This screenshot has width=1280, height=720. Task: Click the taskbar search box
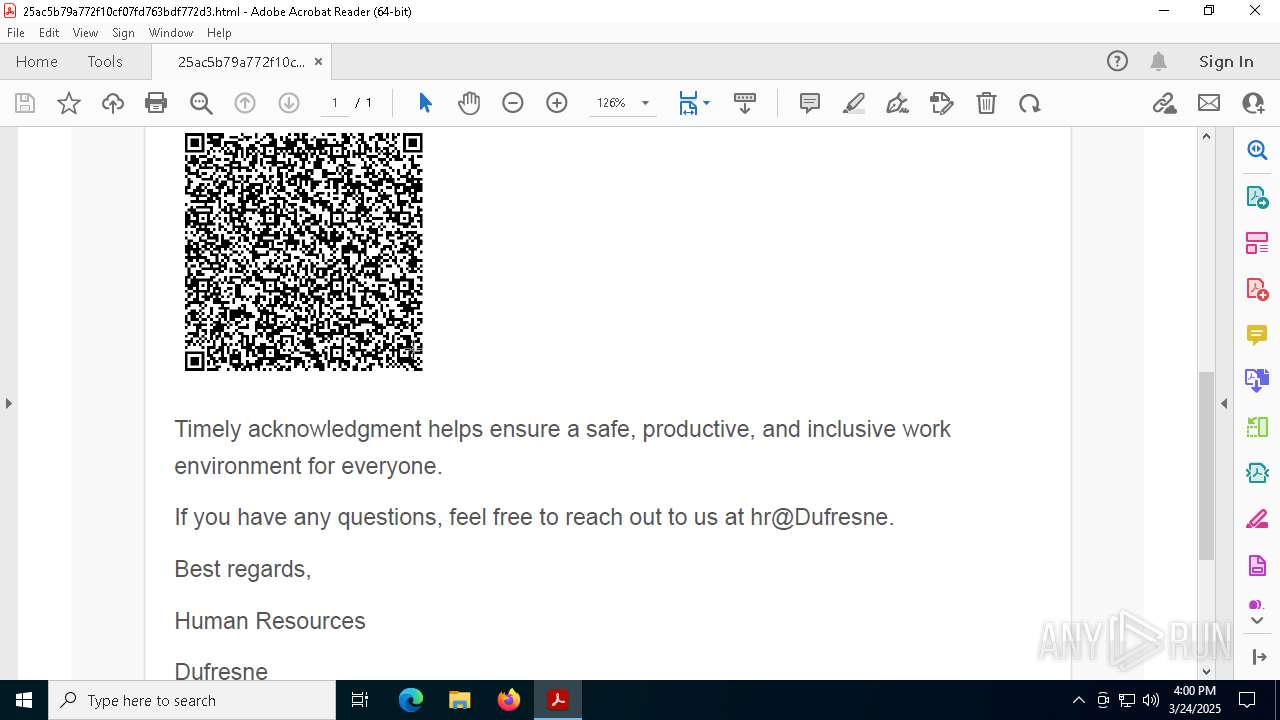click(x=192, y=700)
